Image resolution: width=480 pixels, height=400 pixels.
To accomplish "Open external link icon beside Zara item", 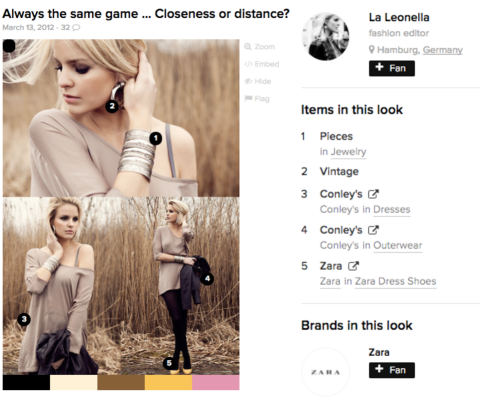I will tap(353, 266).
